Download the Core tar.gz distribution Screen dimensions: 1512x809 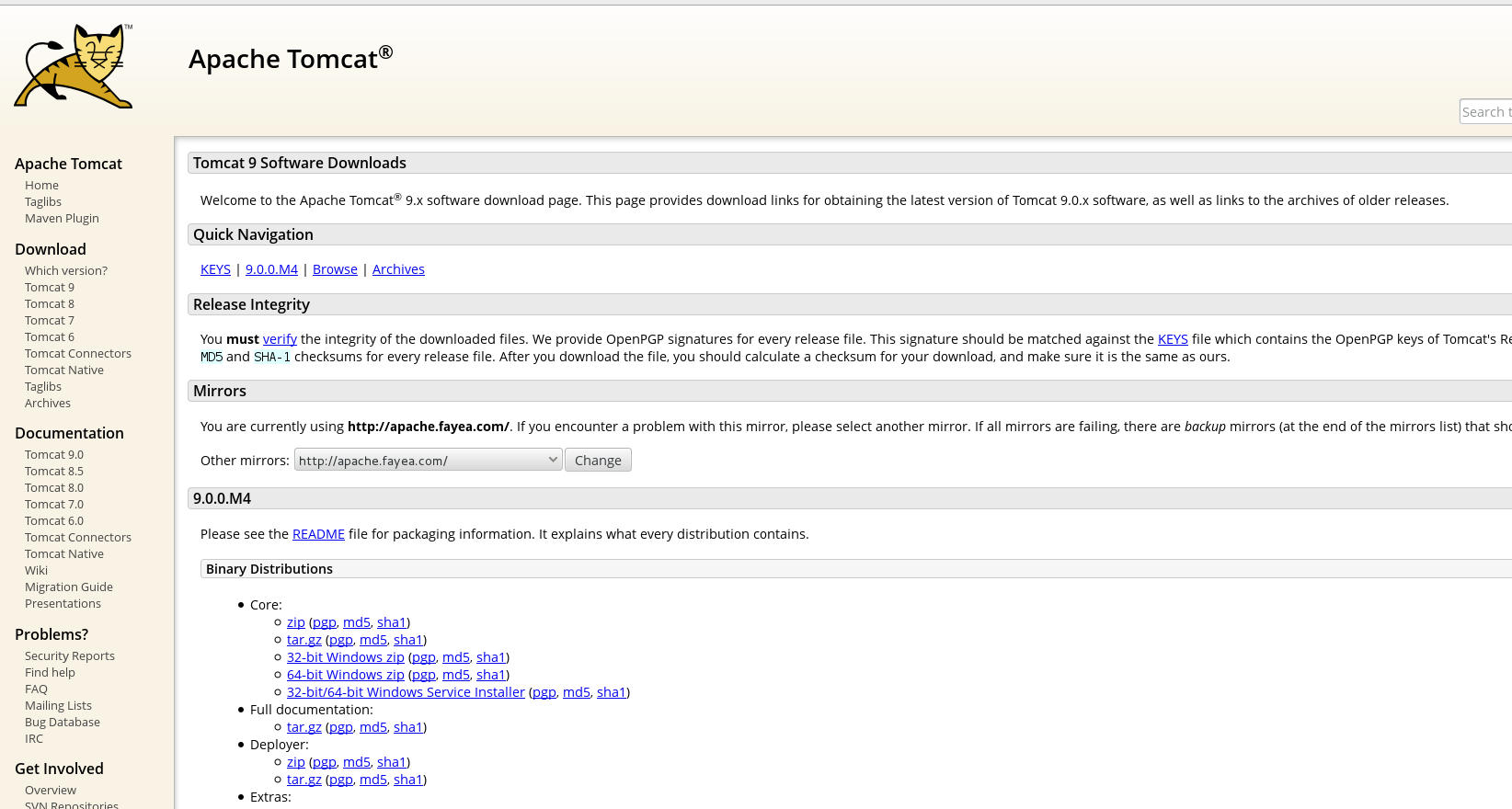coord(304,640)
